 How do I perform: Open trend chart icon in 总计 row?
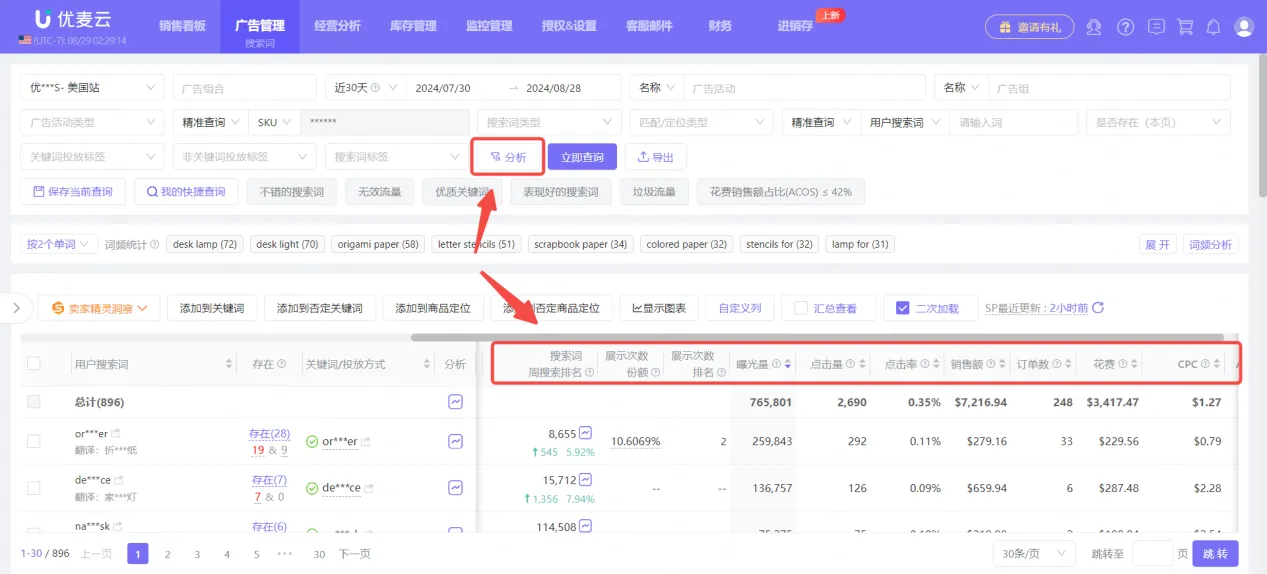click(455, 401)
